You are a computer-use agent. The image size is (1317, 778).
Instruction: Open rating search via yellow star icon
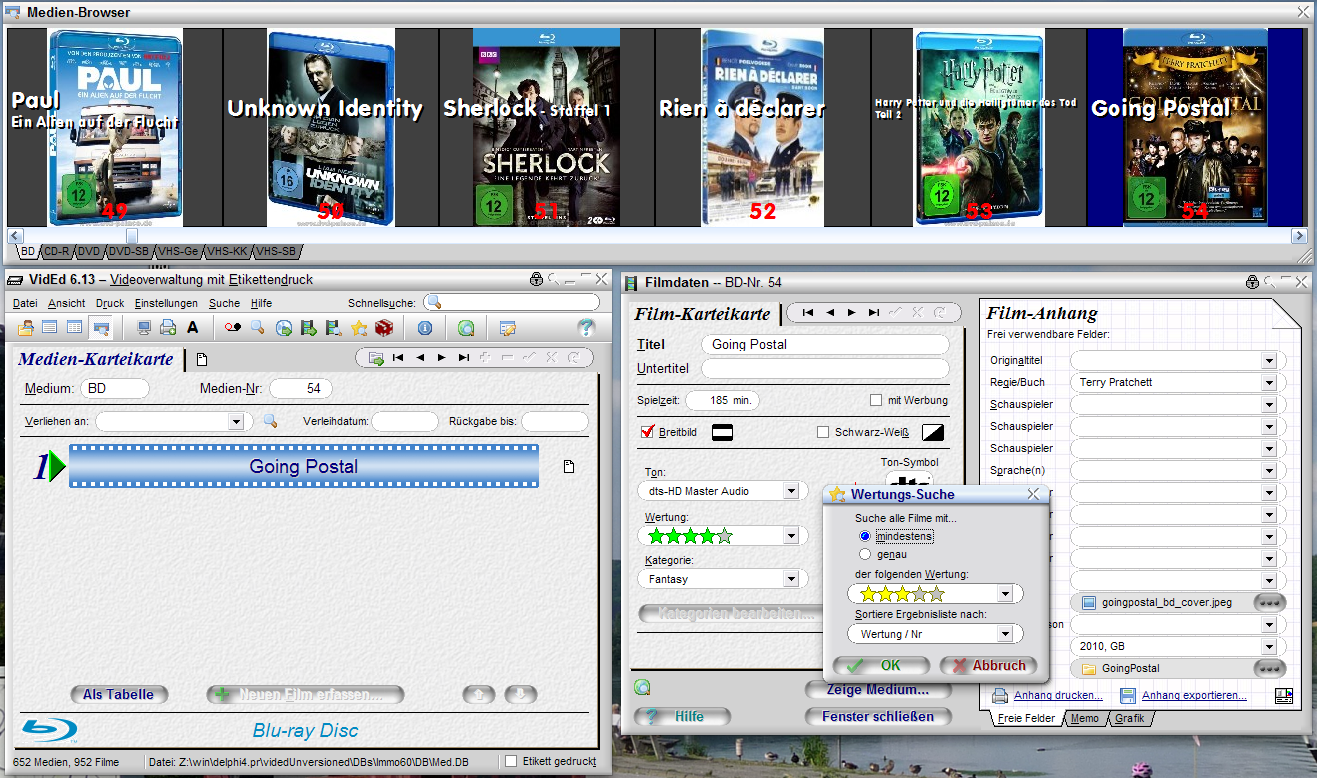point(358,327)
